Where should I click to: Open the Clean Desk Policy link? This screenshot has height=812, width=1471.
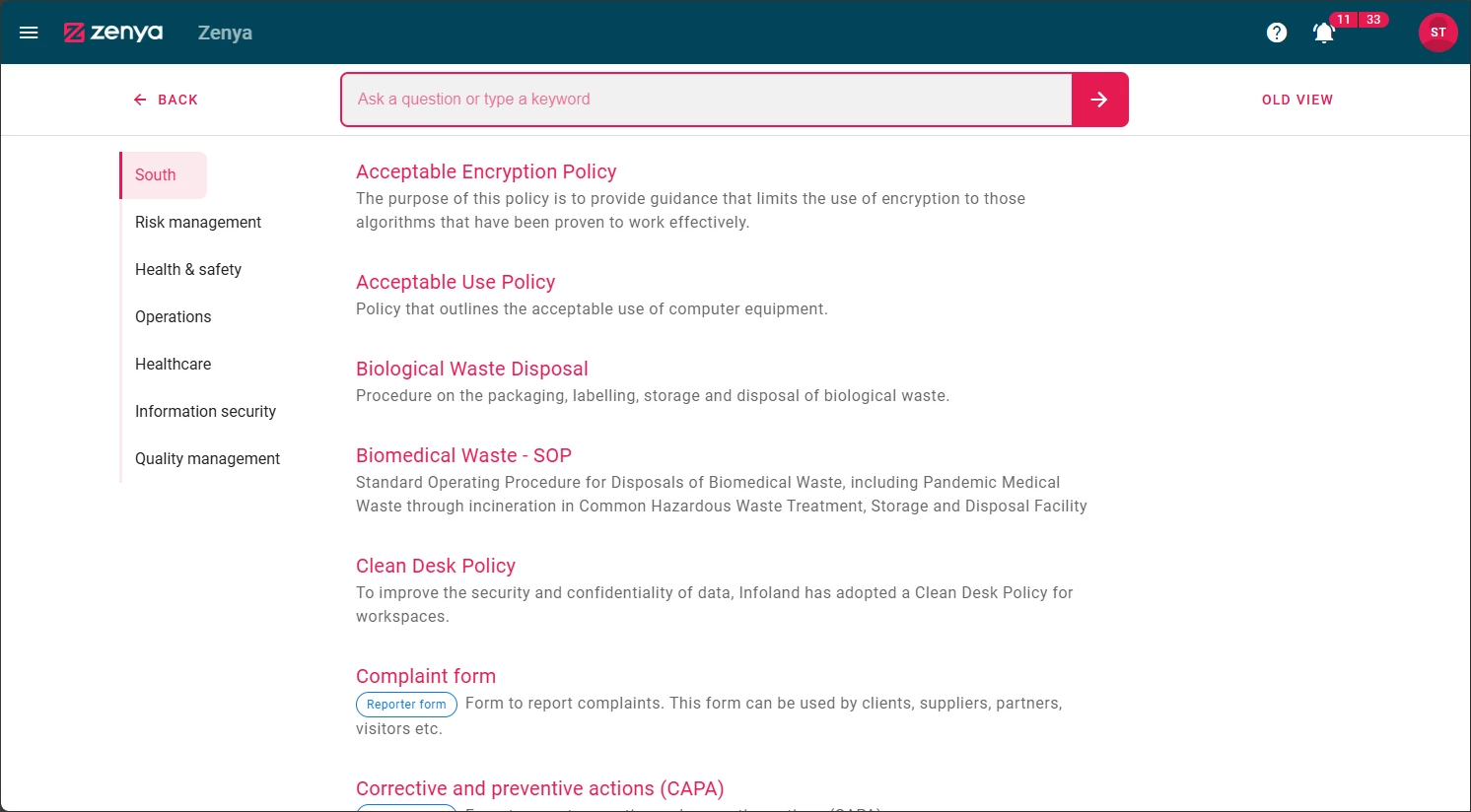[x=436, y=566]
